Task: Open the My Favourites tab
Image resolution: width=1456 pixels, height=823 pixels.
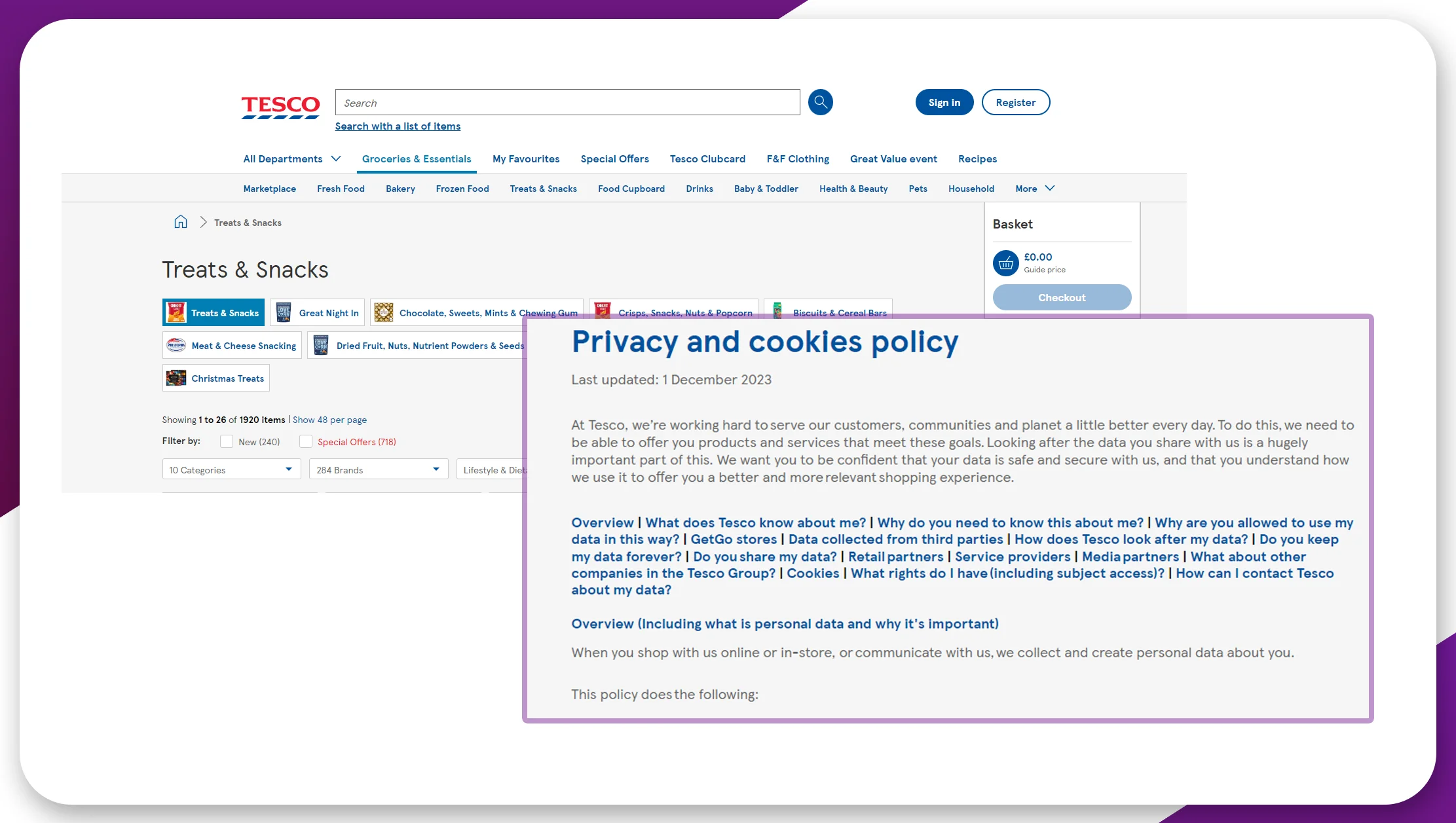Action: (x=526, y=159)
